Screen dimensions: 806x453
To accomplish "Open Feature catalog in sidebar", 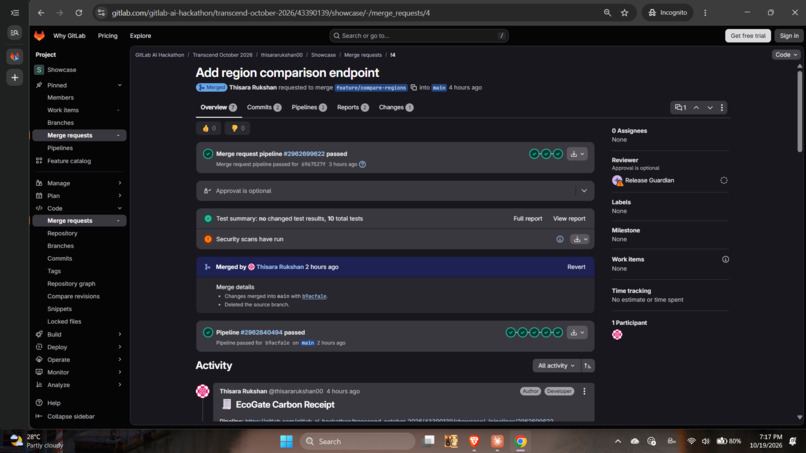I will tap(69, 161).
